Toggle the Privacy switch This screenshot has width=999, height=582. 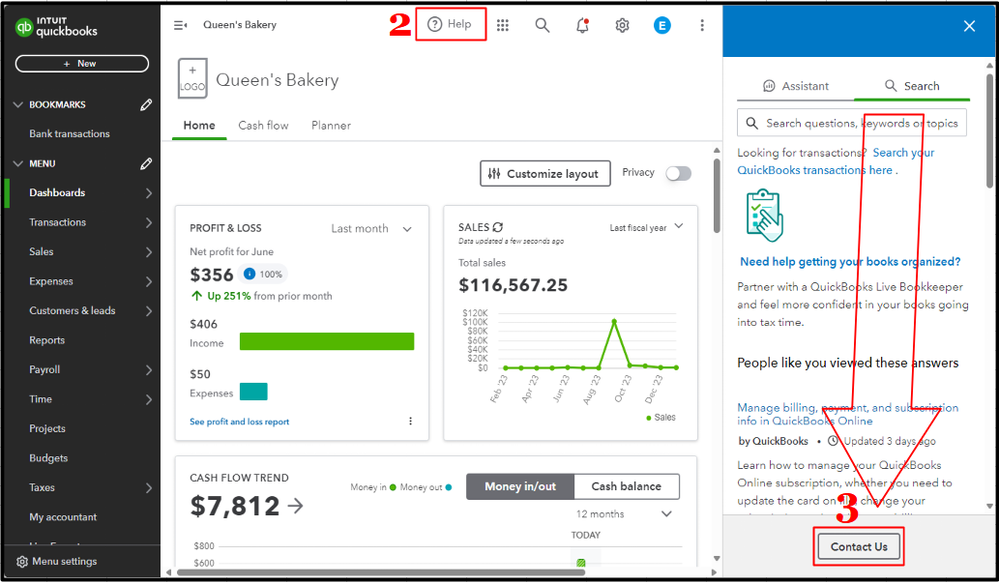pyautogui.click(x=678, y=173)
